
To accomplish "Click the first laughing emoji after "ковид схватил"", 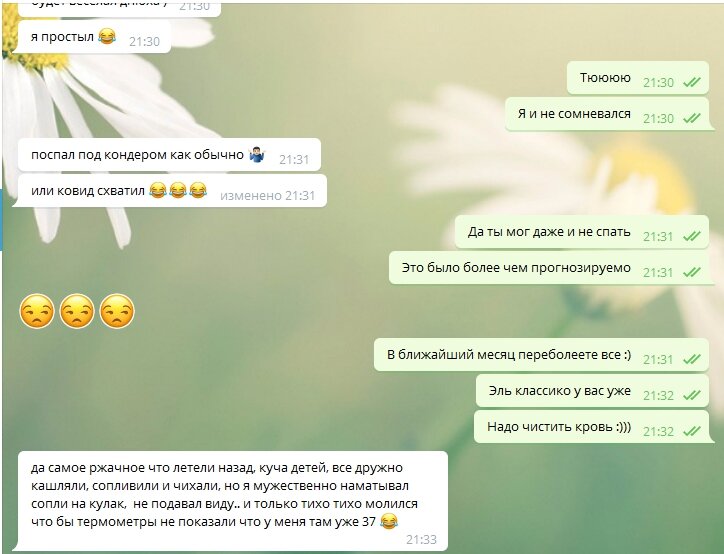I will (x=157, y=190).
